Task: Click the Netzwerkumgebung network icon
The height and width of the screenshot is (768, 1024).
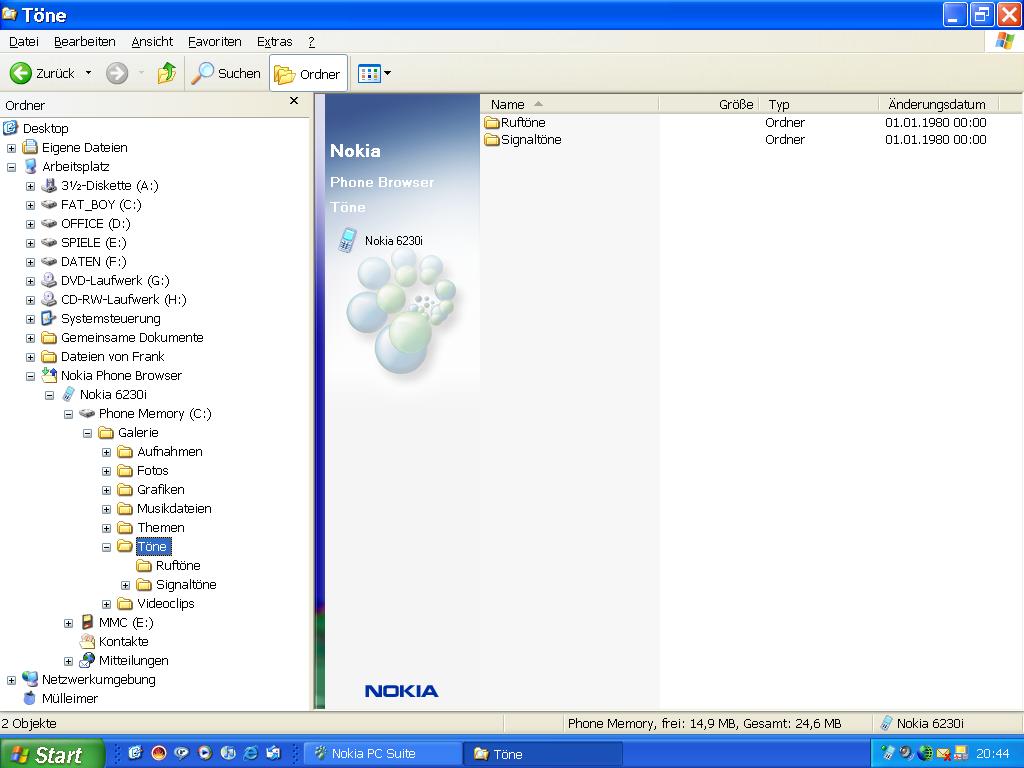Action: [30, 679]
